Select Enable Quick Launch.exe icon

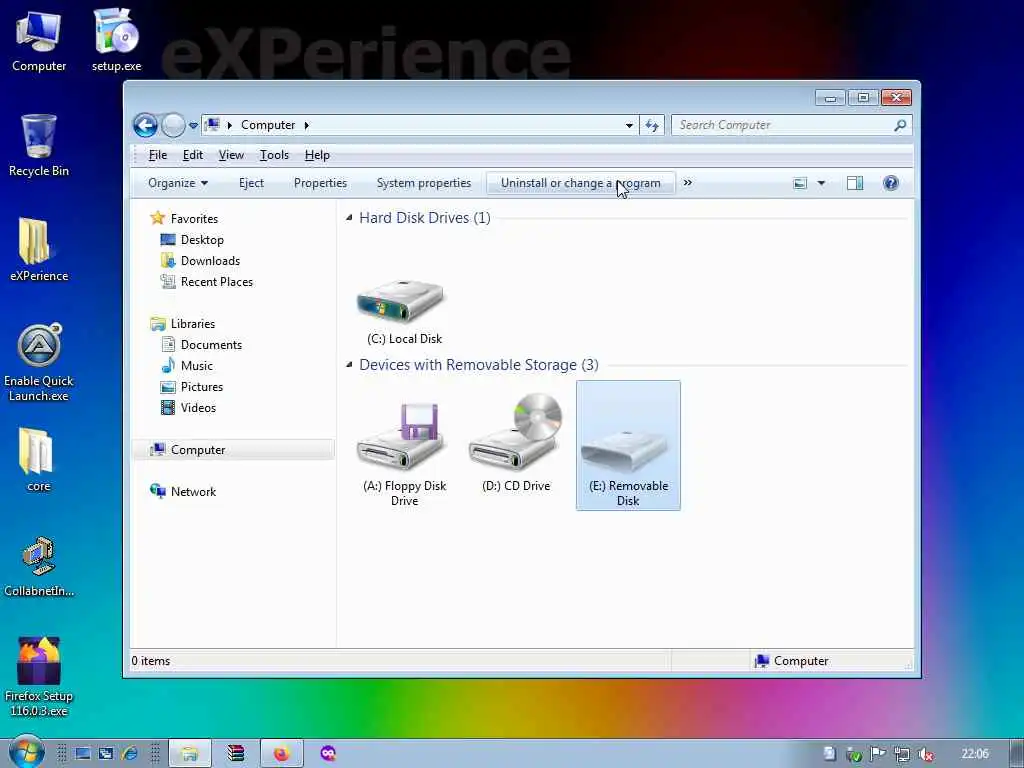click(39, 362)
